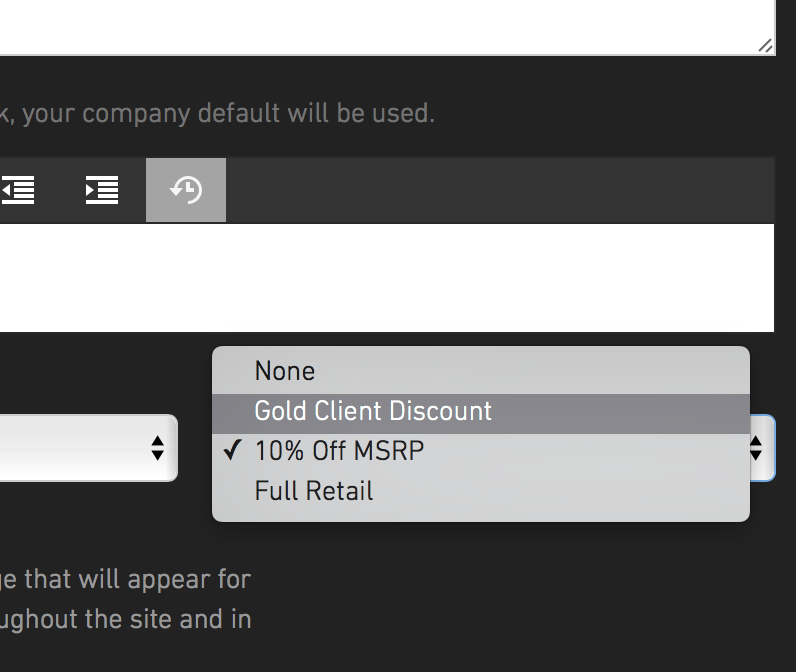This screenshot has width=796, height=672.
Task: Click the resize grip of the upper text box
Action: pyautogui.click(x=766, y=46)
